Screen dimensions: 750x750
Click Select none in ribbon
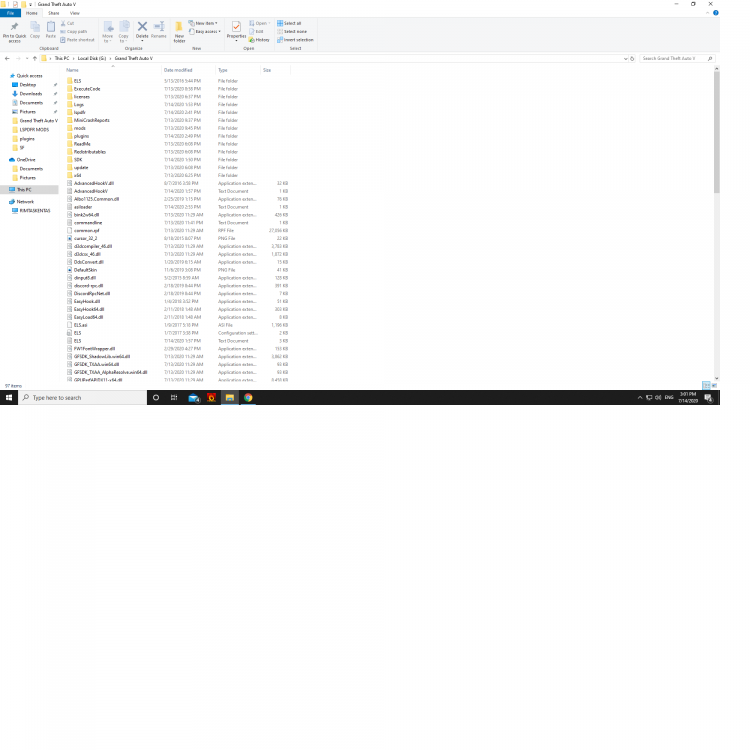[292, 32]
